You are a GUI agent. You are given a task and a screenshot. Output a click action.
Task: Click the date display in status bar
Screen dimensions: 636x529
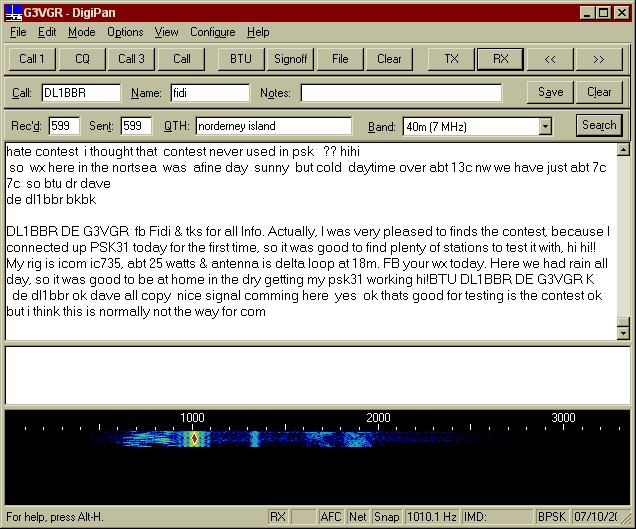(x=595, y=517)
